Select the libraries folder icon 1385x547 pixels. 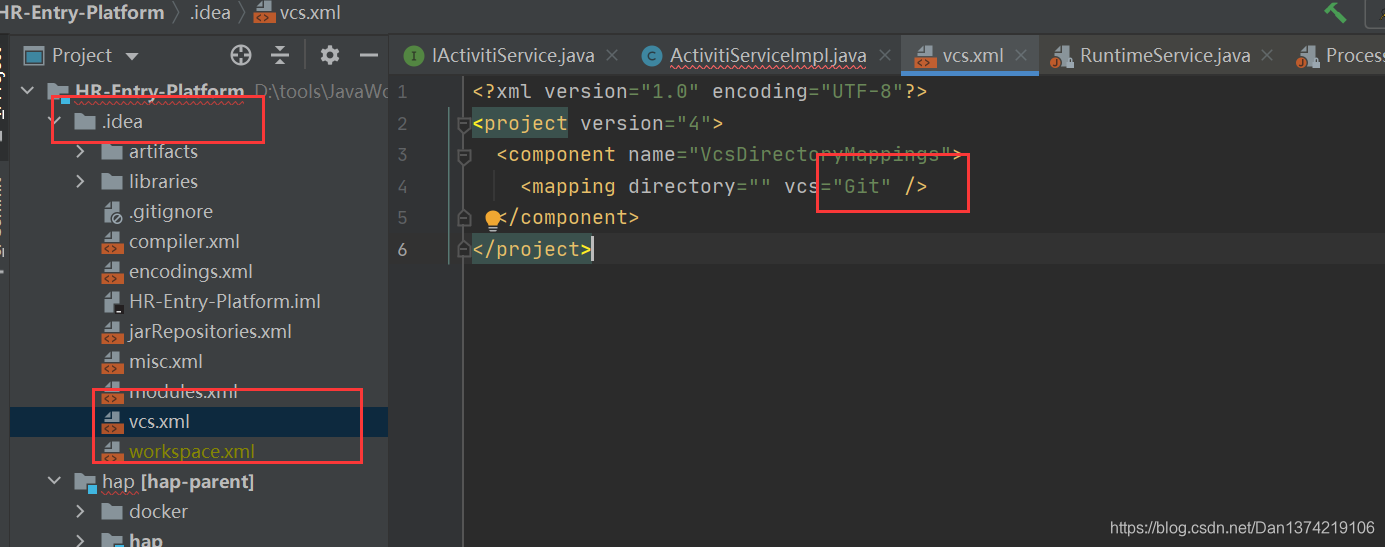(112, 182)
